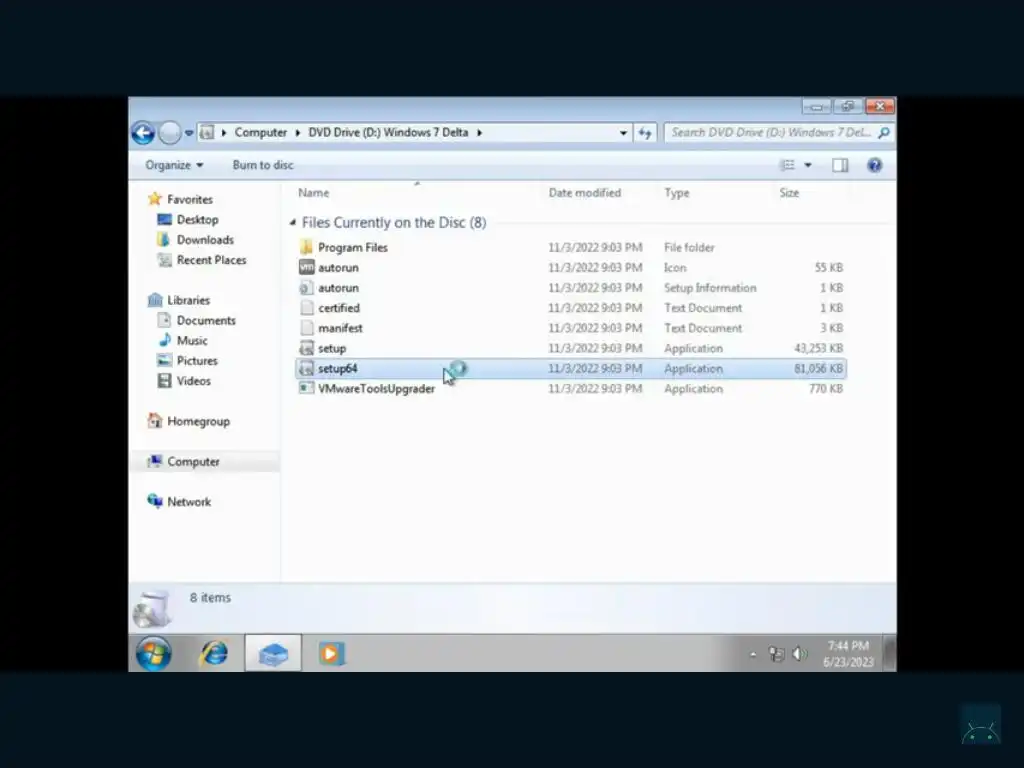This screenshot has height=768, width=1024.
Task: Open Downloads in the navigation pane
Action: [205, 240]
